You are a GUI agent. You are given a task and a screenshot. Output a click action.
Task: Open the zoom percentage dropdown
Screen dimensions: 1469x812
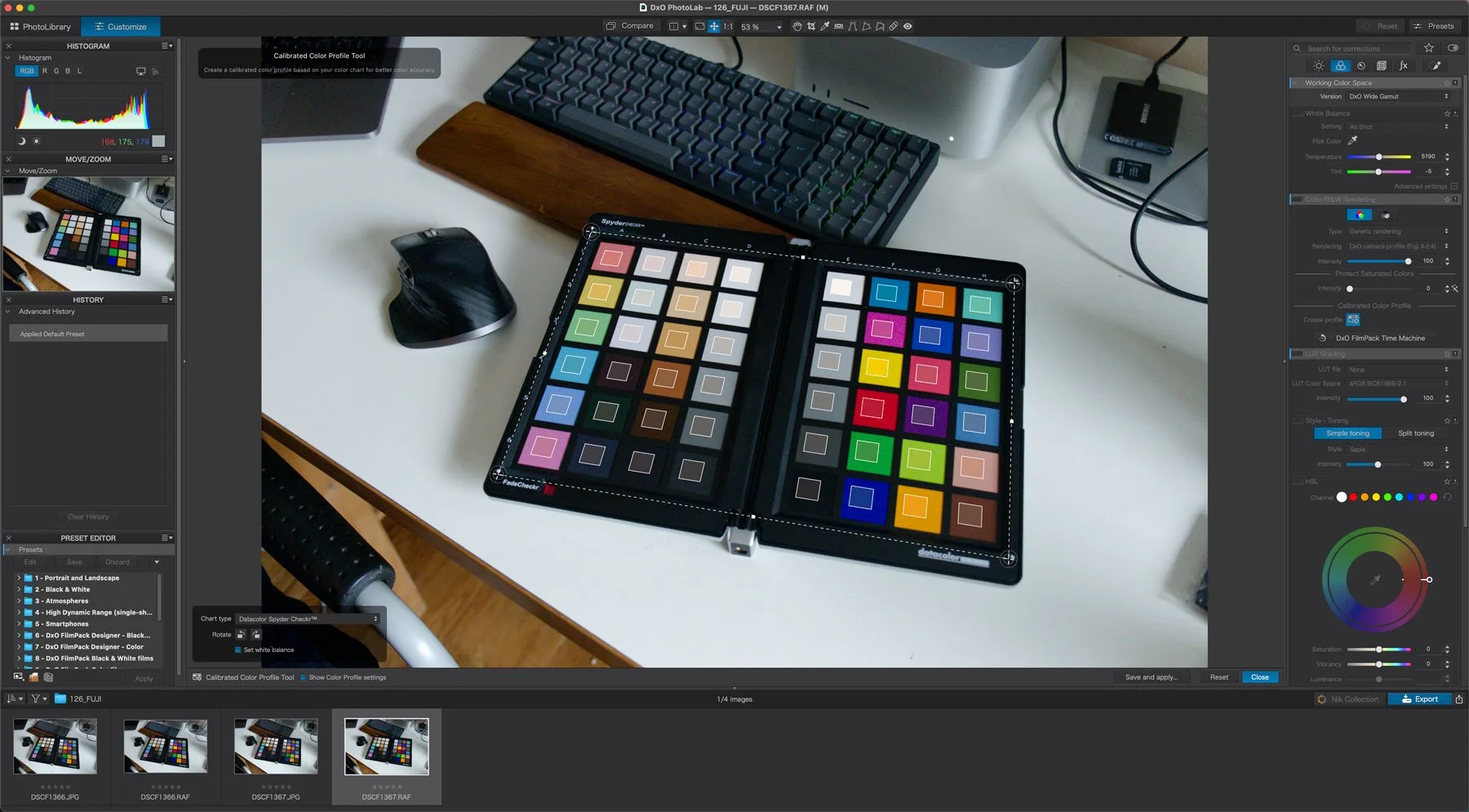779,27
